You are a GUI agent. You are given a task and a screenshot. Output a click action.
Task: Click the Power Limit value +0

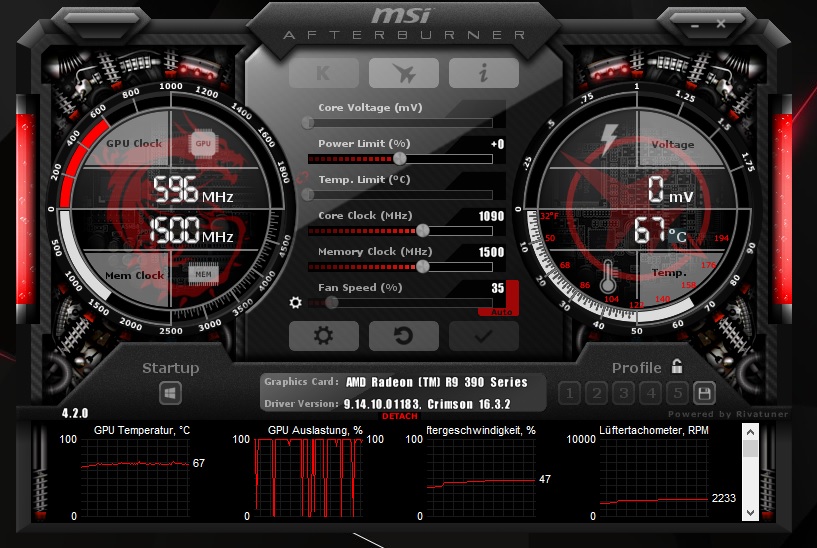coord(498,144)
